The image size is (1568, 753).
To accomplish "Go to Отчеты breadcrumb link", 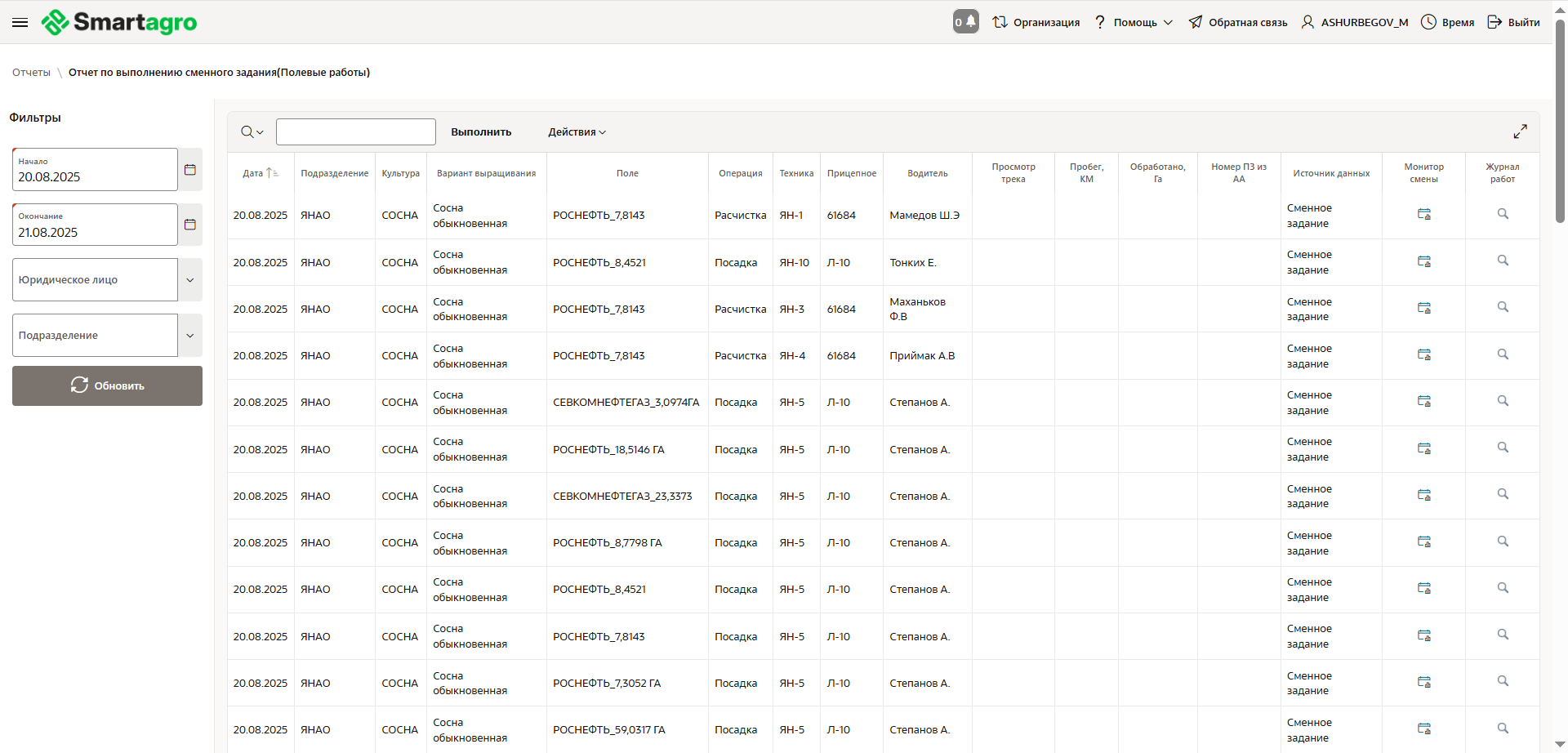I will click(31, 73).
